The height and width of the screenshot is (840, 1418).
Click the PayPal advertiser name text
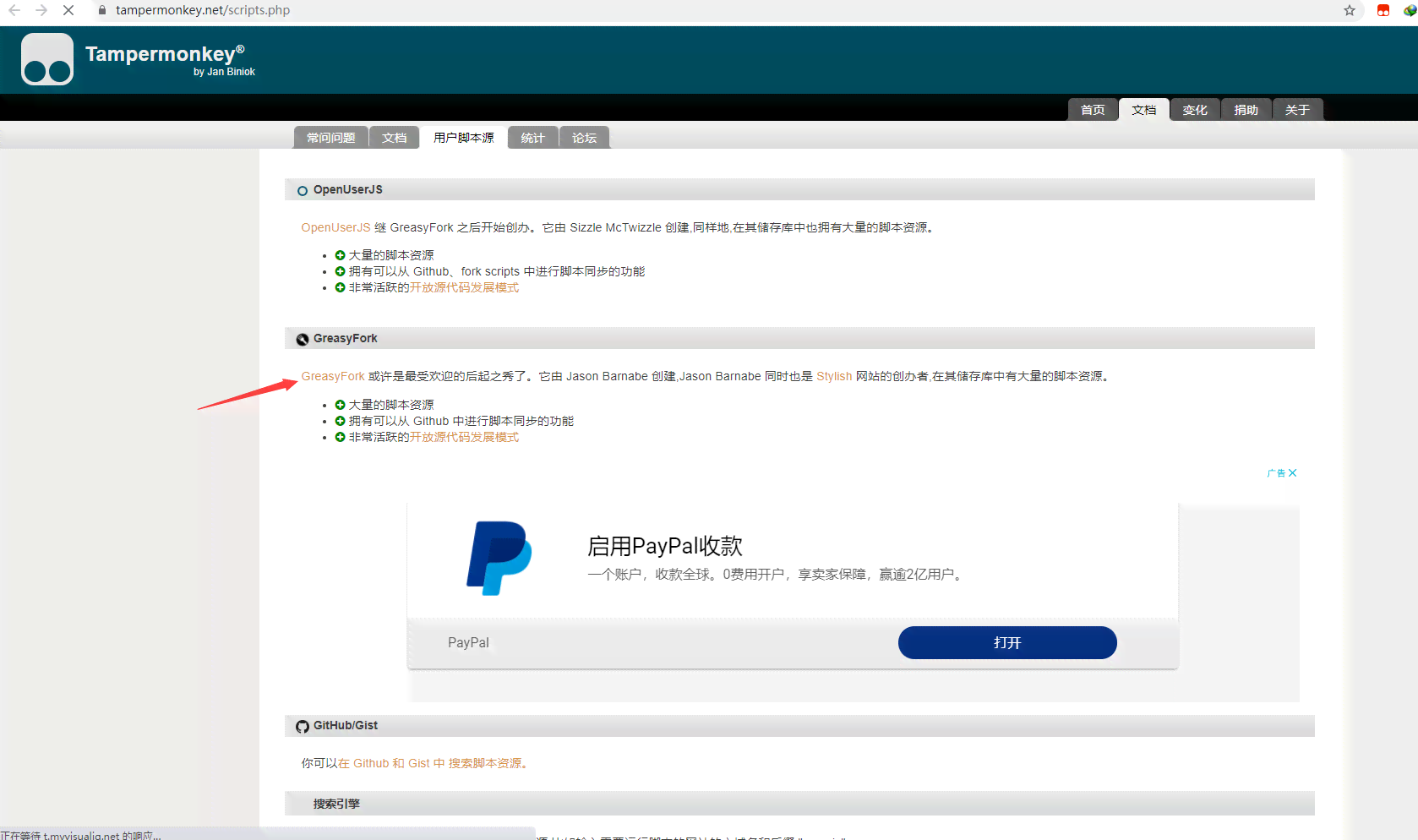pos(468,642)
